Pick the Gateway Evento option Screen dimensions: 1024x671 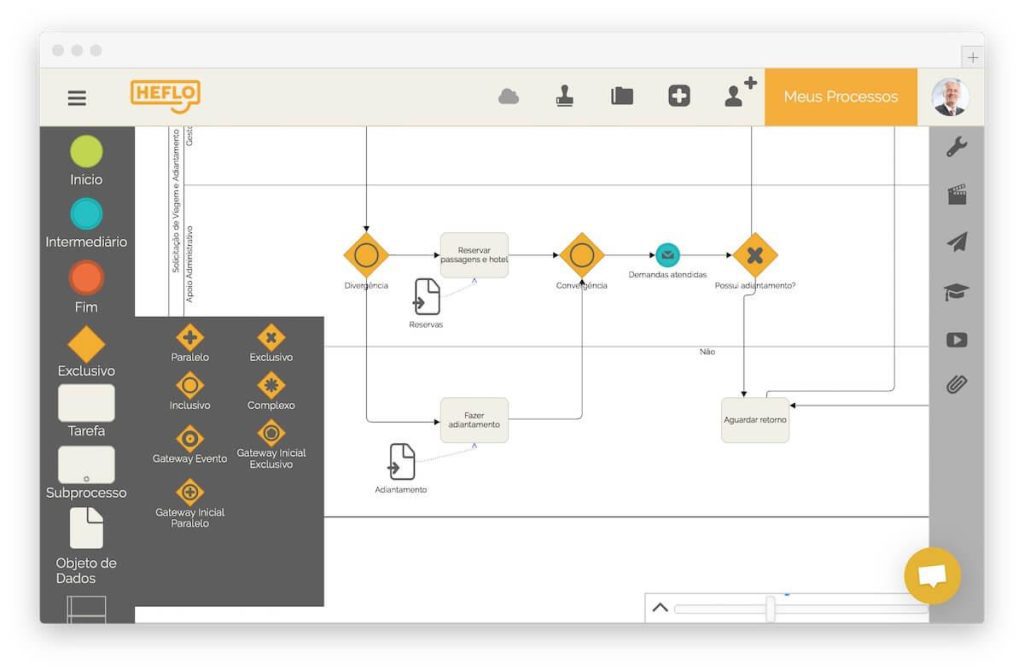tap(189, 439)
